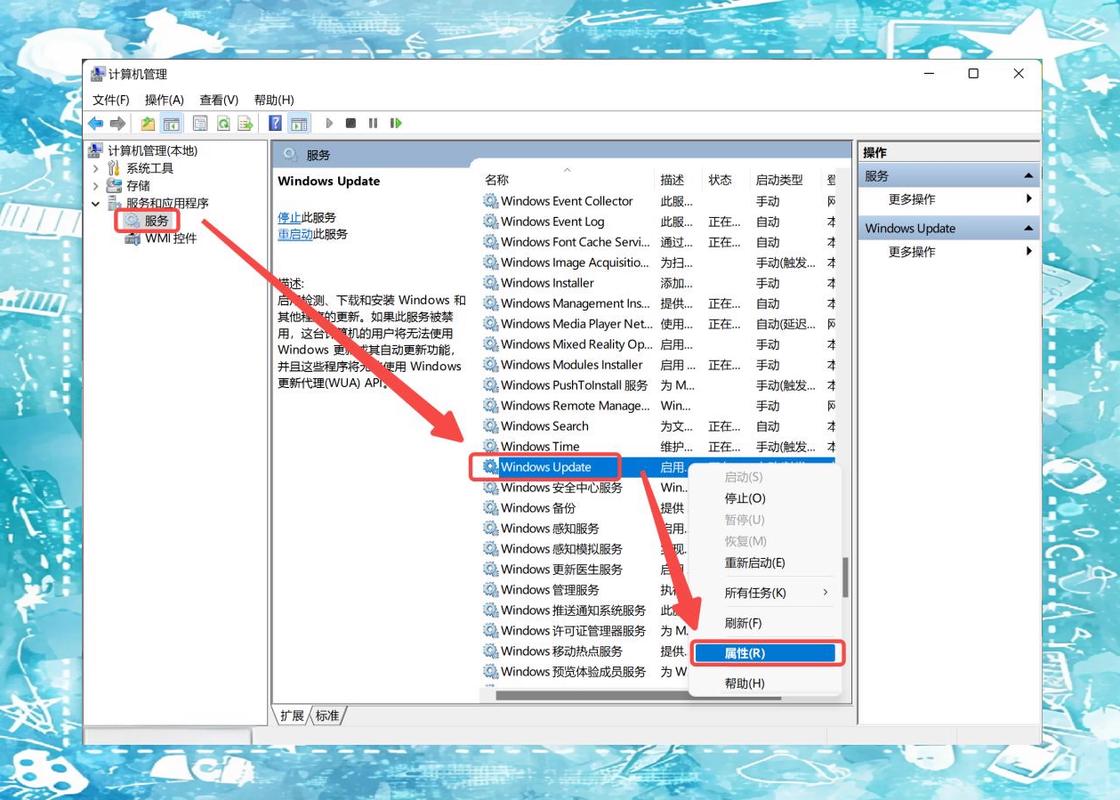
Task: Choose 帮助(H) in the context menu
Action: coord(764,683)
